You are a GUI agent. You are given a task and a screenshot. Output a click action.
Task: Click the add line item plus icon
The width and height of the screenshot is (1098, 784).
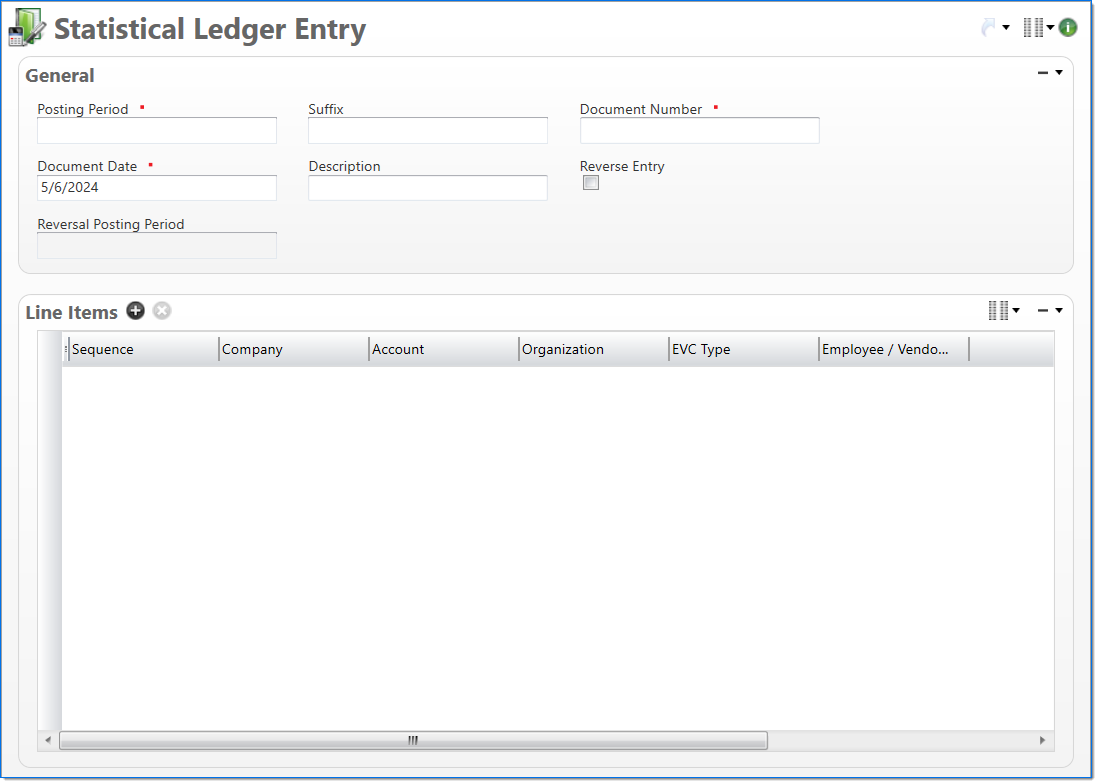[135, 311]
